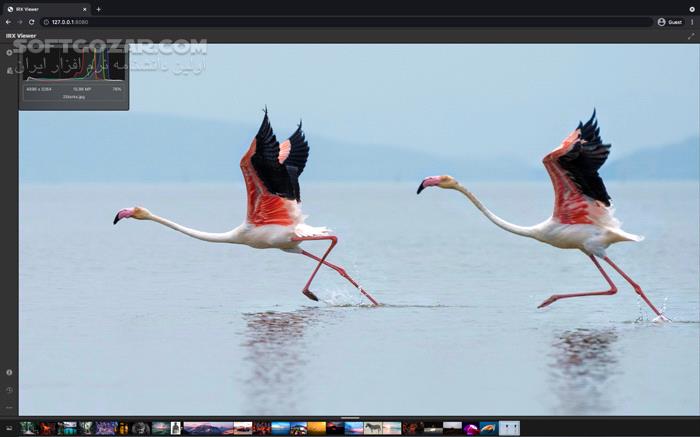Click the lock icon below the gear
The image size is (700, 437).
[9, 71]
